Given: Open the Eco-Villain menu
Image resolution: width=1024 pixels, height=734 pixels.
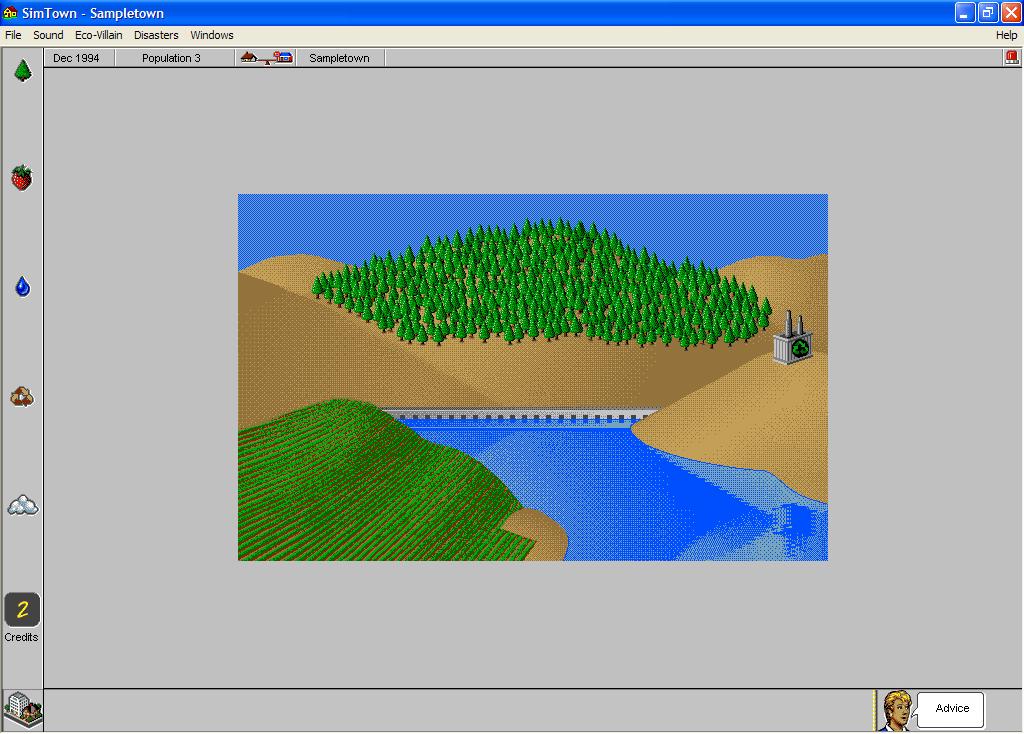Looking at the screenshot, I should (99, 35).
